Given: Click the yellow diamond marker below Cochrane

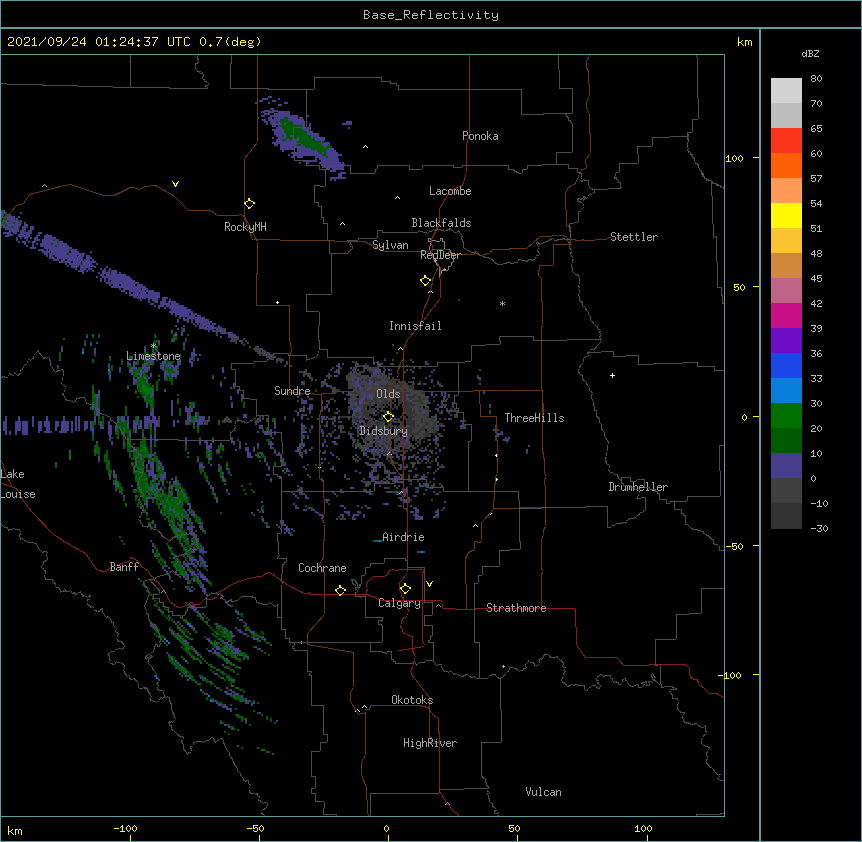Looking at the screenshot, I should tap(340, 590).
